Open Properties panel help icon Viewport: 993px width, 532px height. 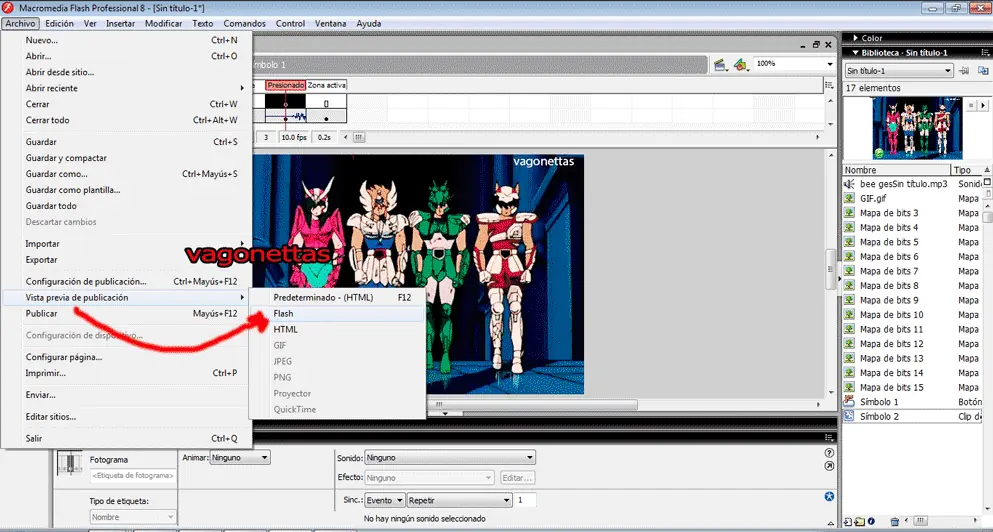tap(830, 453)
